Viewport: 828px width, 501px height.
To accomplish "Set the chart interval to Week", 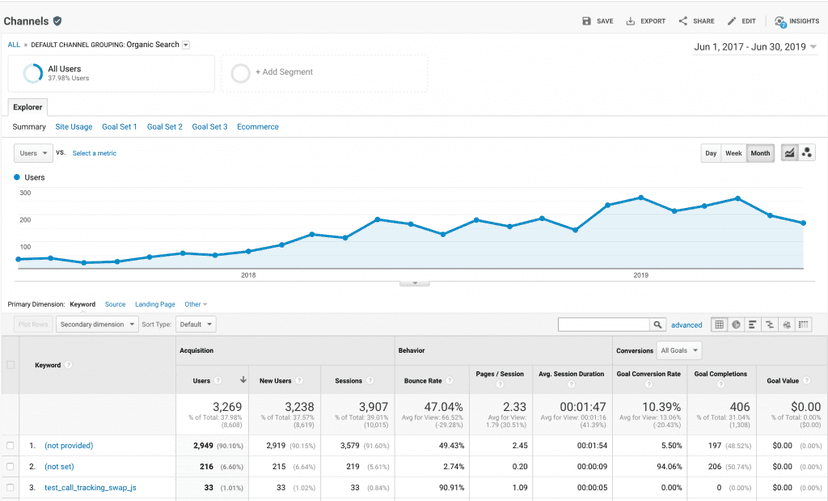I will click(x=733, y=153).
